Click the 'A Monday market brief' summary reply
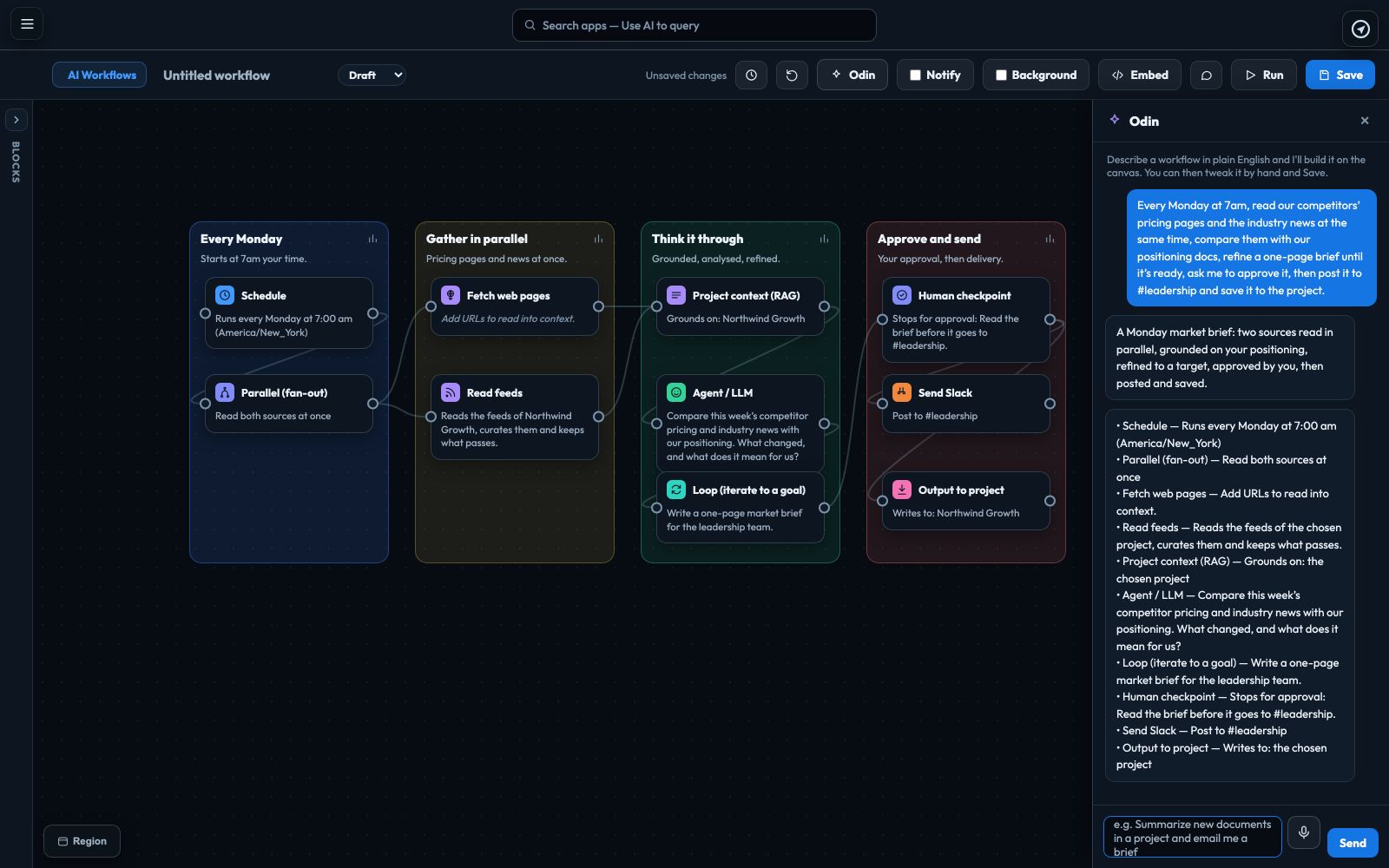Viewport: 1389px width, 868px height. pyautogui.click(x=1229, y=358)
